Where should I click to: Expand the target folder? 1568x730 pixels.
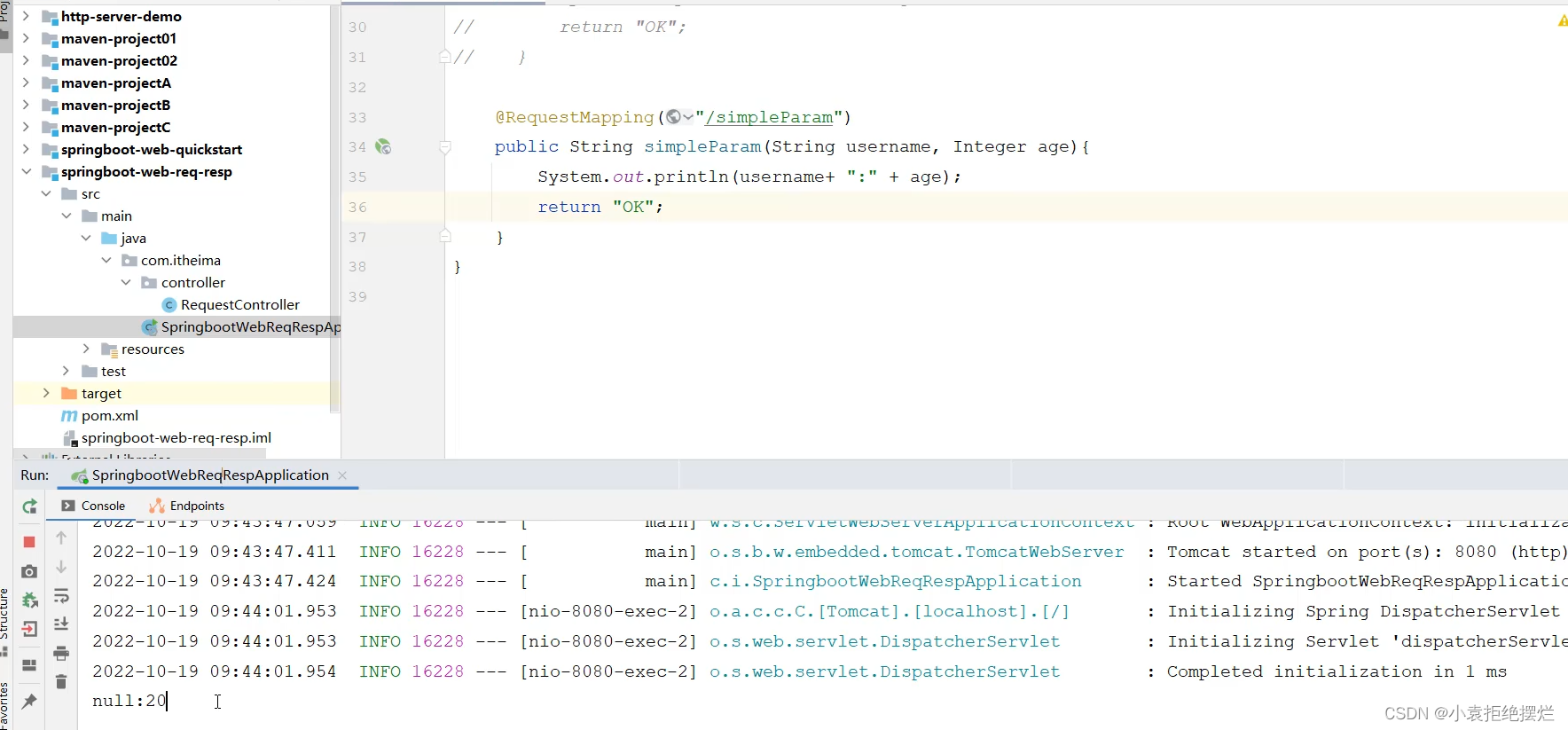(x=46, y=393)
